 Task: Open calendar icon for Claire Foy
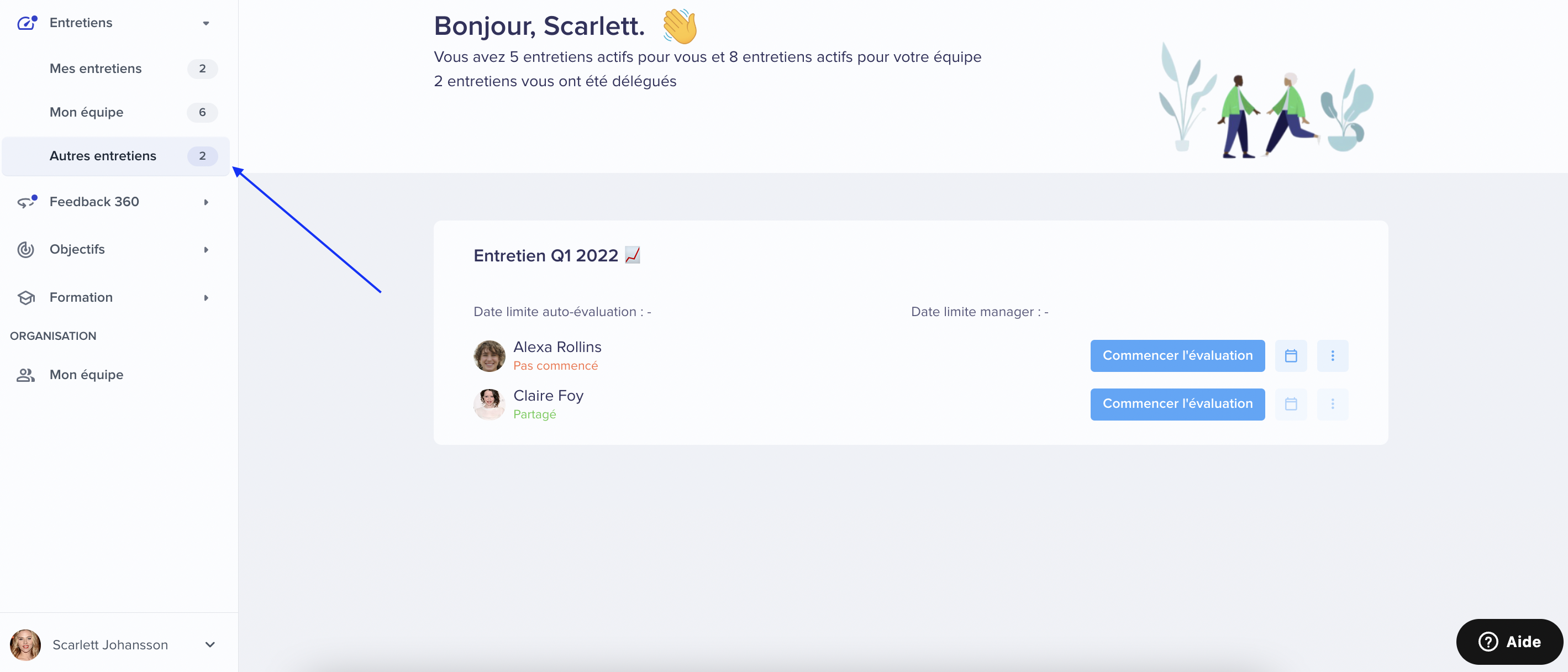[x=1291, y=404]
